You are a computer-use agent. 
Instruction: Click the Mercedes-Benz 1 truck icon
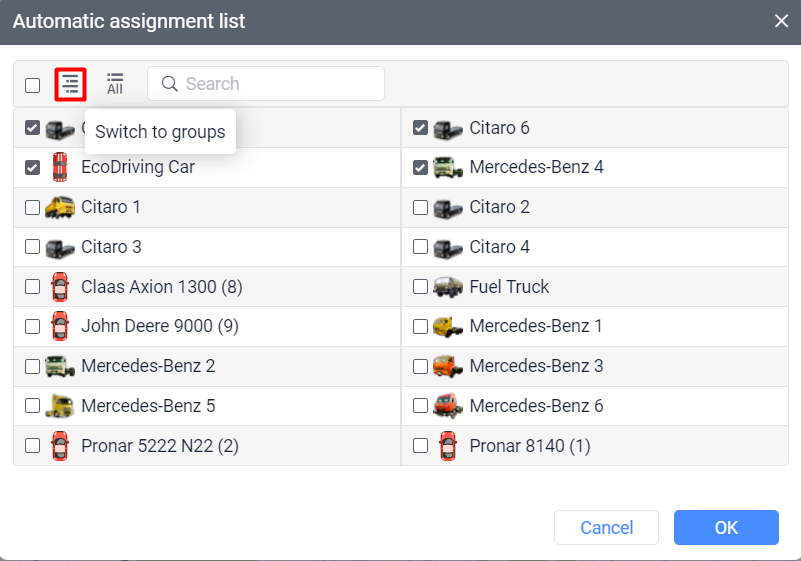(448, 326)
